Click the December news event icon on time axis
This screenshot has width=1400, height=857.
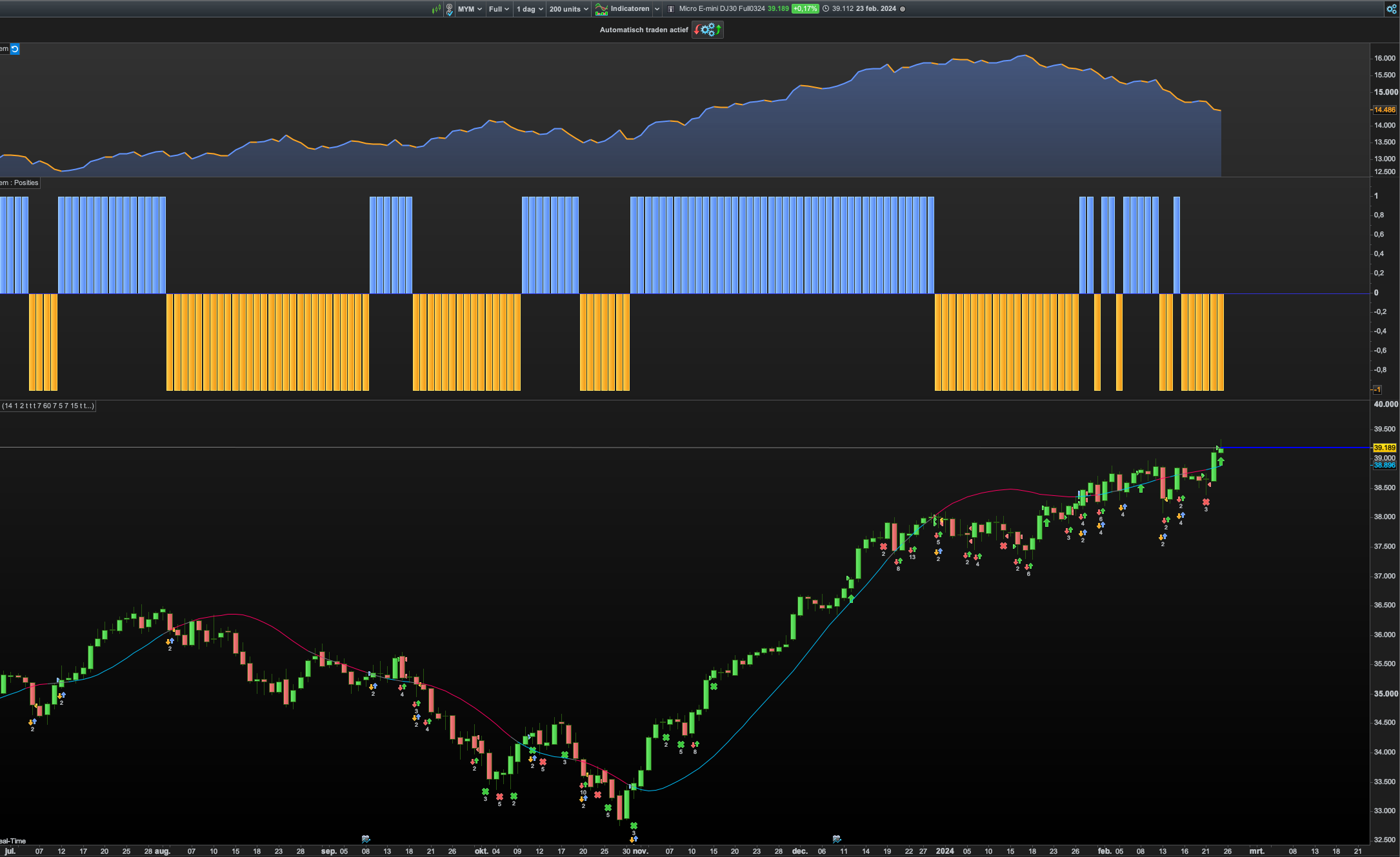837,839
